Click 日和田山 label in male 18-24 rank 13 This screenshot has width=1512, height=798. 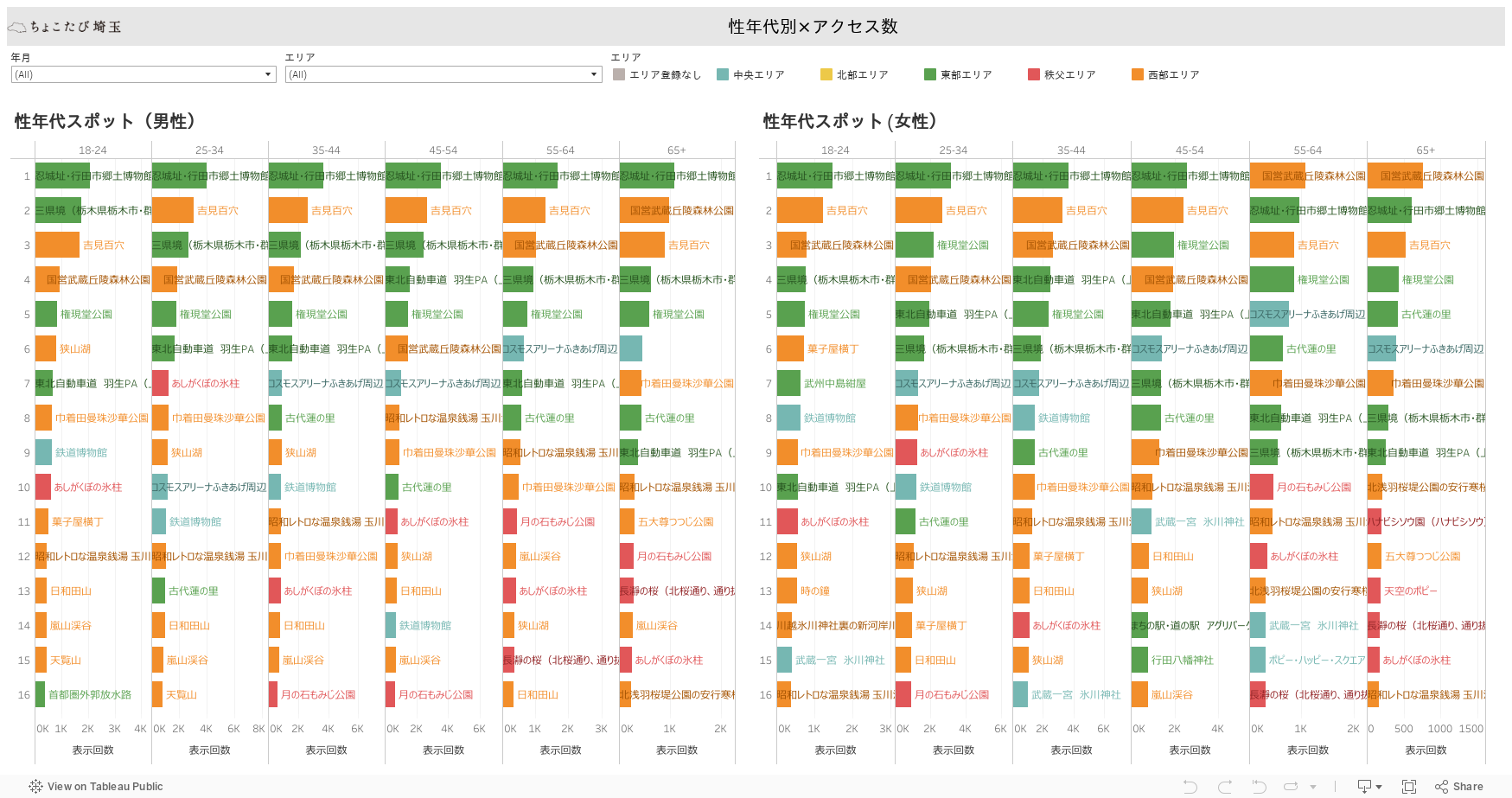[x=71, y=591]
